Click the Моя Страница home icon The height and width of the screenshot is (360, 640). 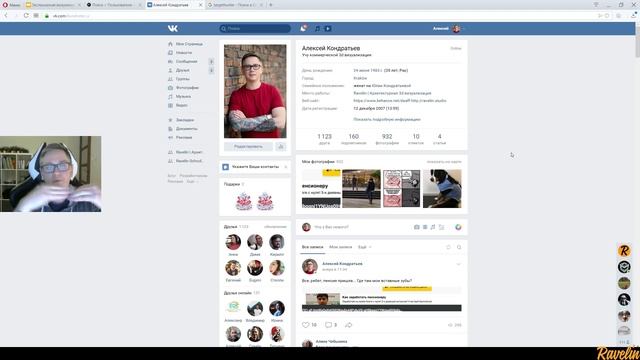[170, 44]
